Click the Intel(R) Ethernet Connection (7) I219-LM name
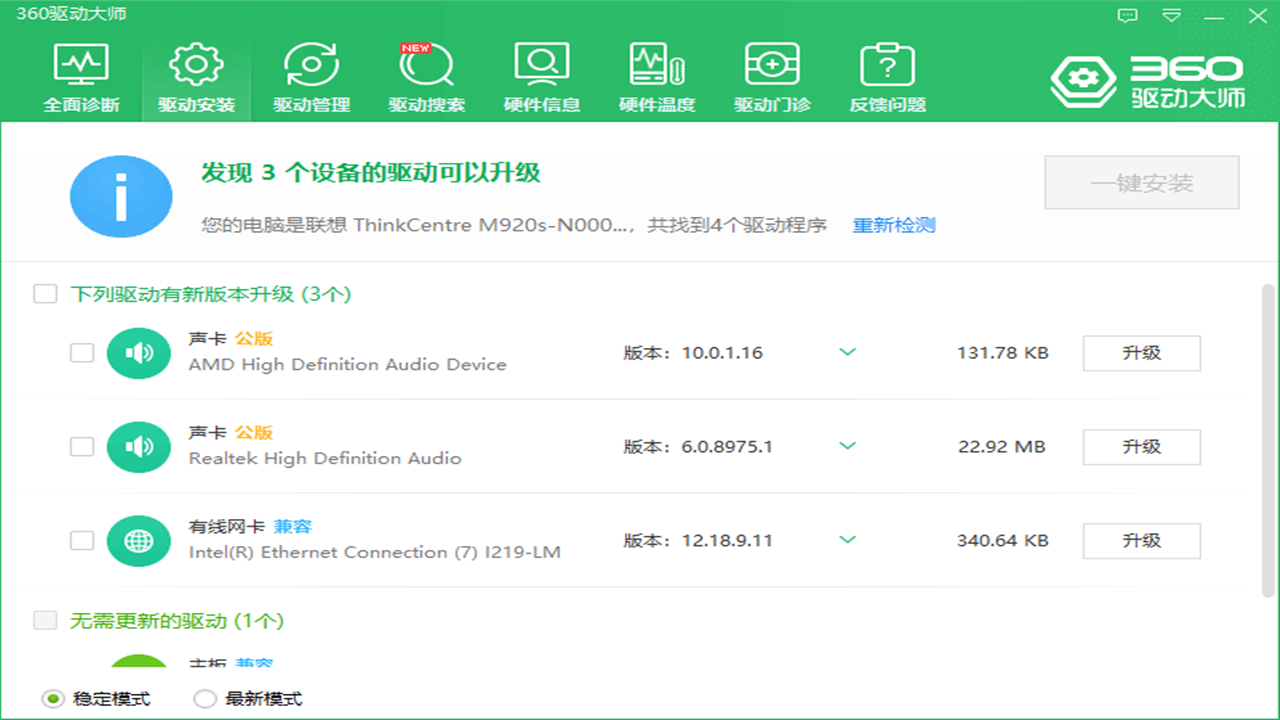This screenshot has height=720, width=1280. tap(375, 553)
